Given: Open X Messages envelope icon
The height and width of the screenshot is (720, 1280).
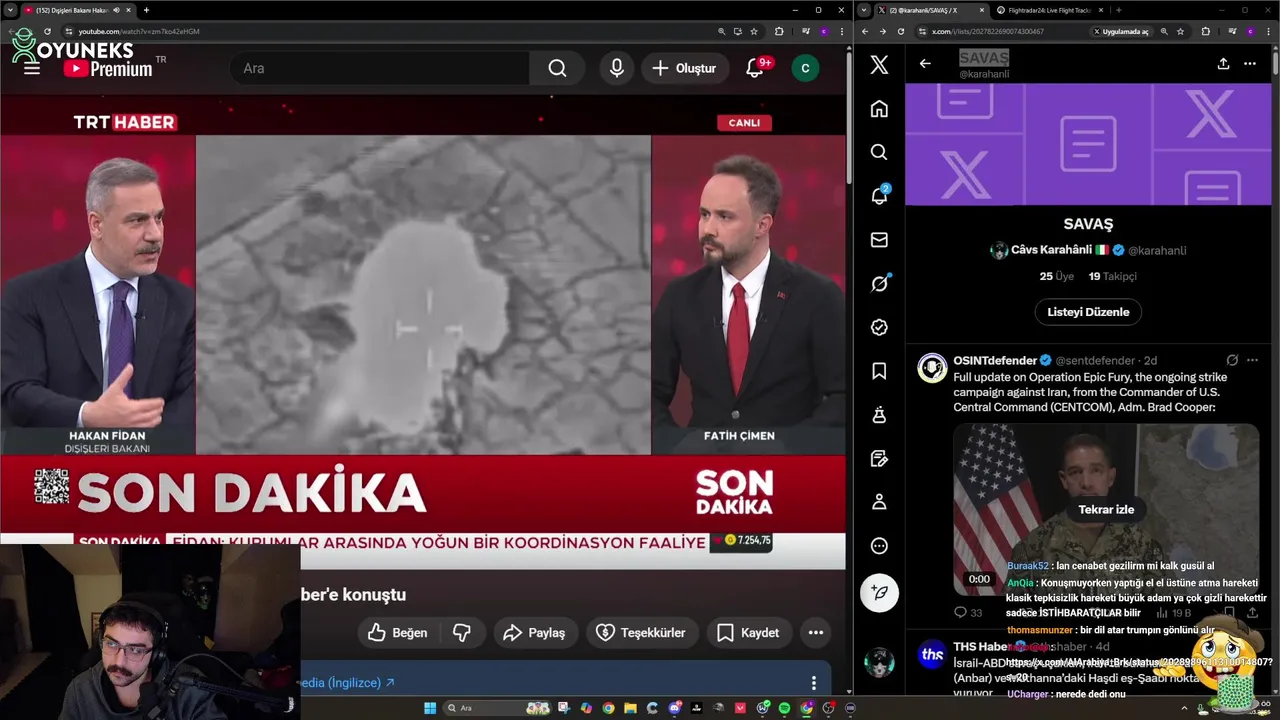Looking at the screenshot, I should (879, 240).
